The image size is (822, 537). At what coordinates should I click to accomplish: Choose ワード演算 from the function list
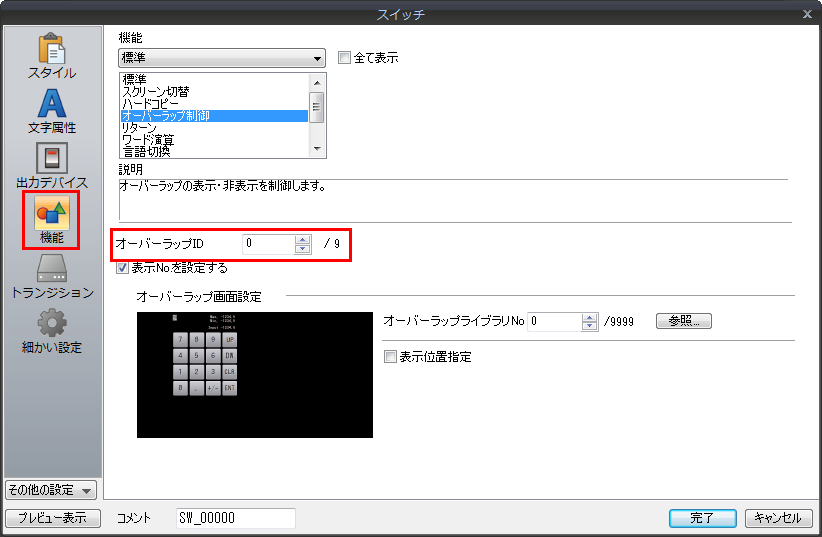click(x=148, y=139)
